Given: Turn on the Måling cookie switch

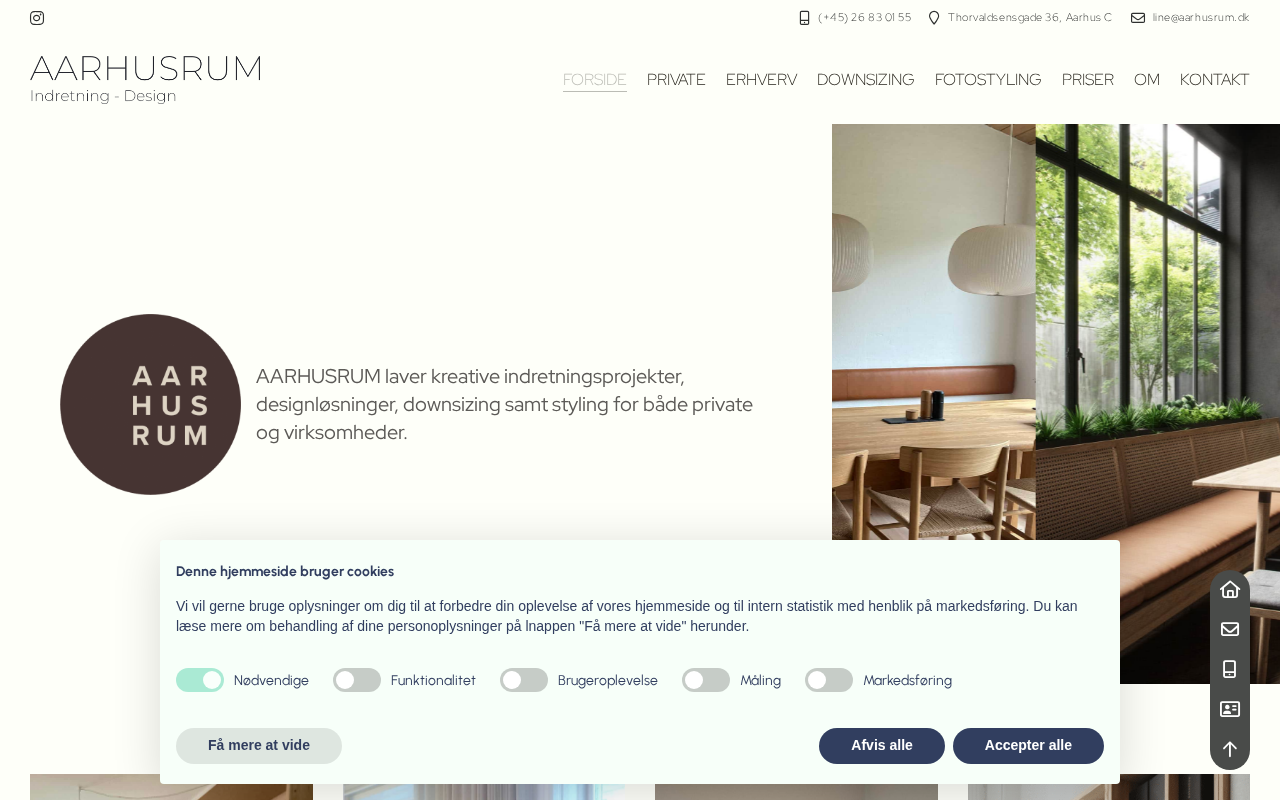Looking at the screenshot, I should [x=706, y=680].
